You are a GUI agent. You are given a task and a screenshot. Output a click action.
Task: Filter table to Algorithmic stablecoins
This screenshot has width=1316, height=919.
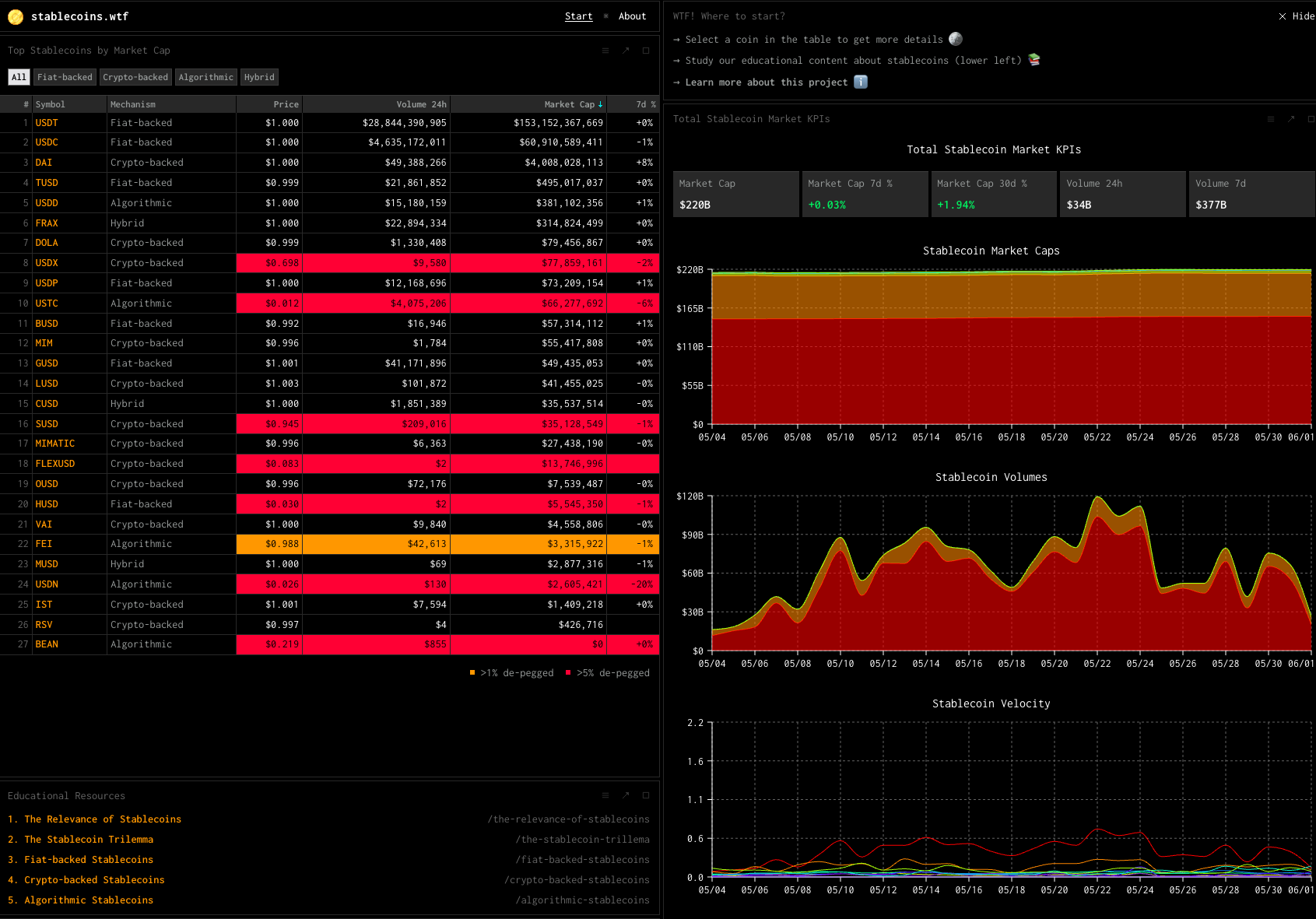(x=206, y=77)
